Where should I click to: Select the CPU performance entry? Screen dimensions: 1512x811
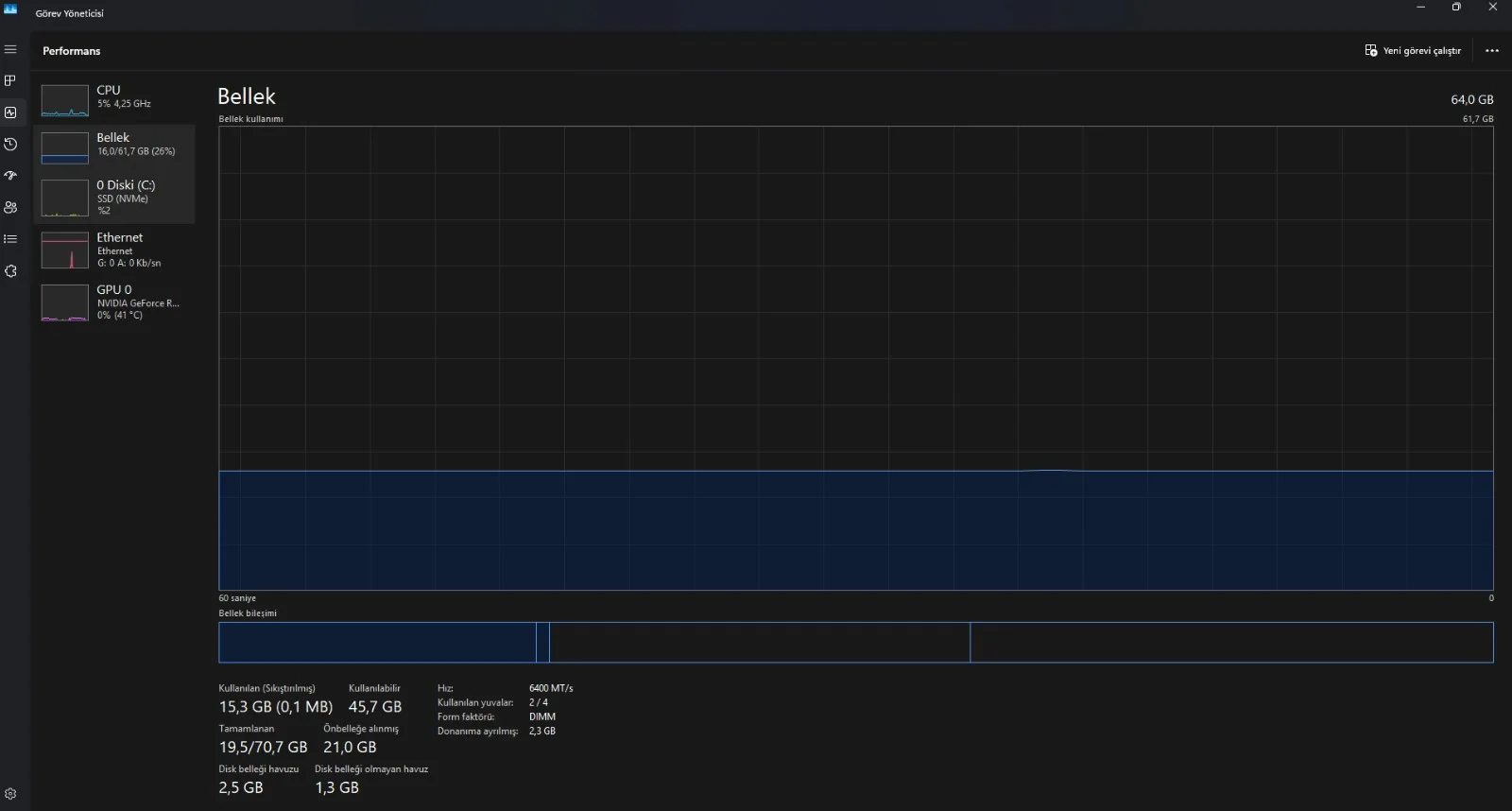coord(114,98)
